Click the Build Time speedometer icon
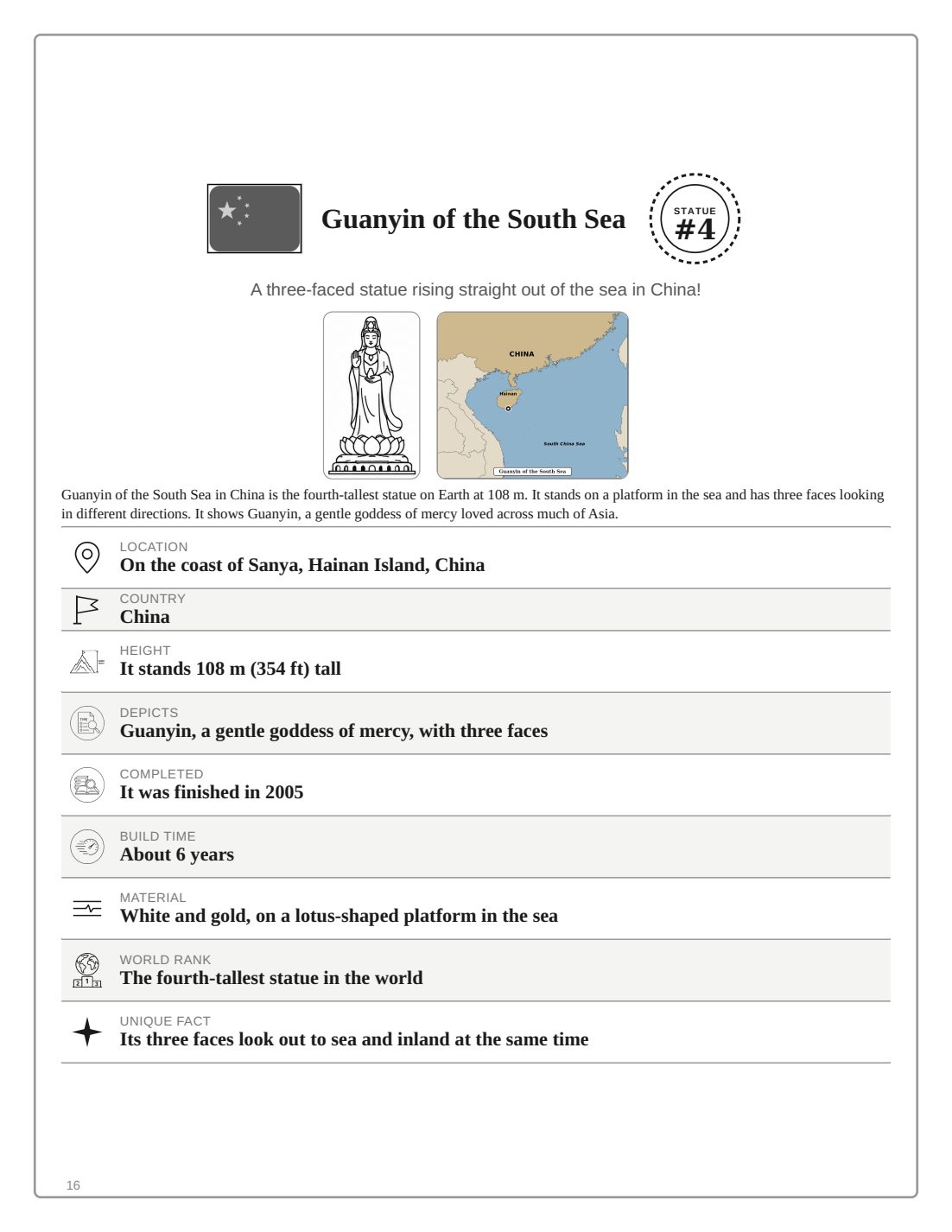Screen dimensions: 952x1232 coord(87,847)
